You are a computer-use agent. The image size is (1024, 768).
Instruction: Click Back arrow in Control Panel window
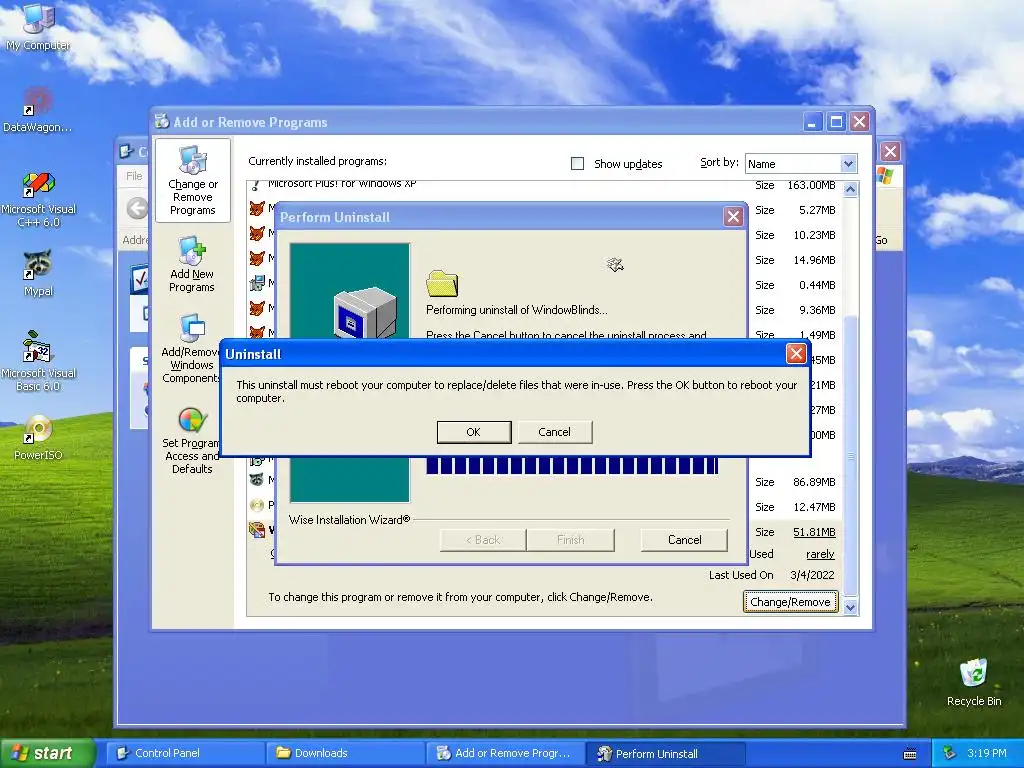coord(136,208)
